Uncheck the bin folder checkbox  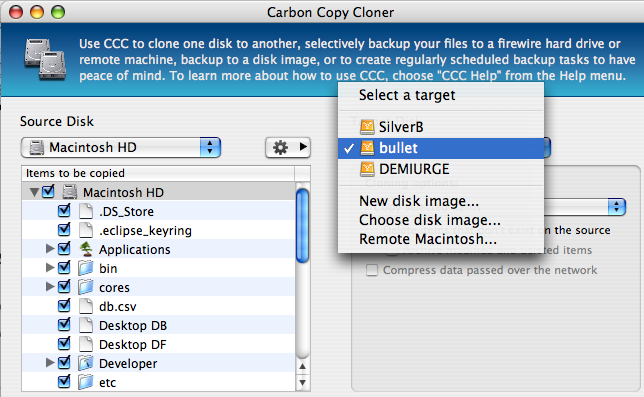64,267
